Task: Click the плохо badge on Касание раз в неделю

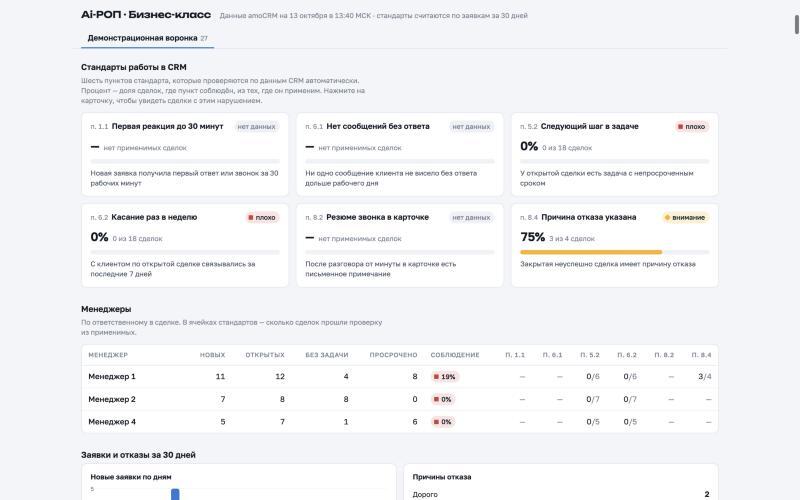Action: [x=262, y=217]
